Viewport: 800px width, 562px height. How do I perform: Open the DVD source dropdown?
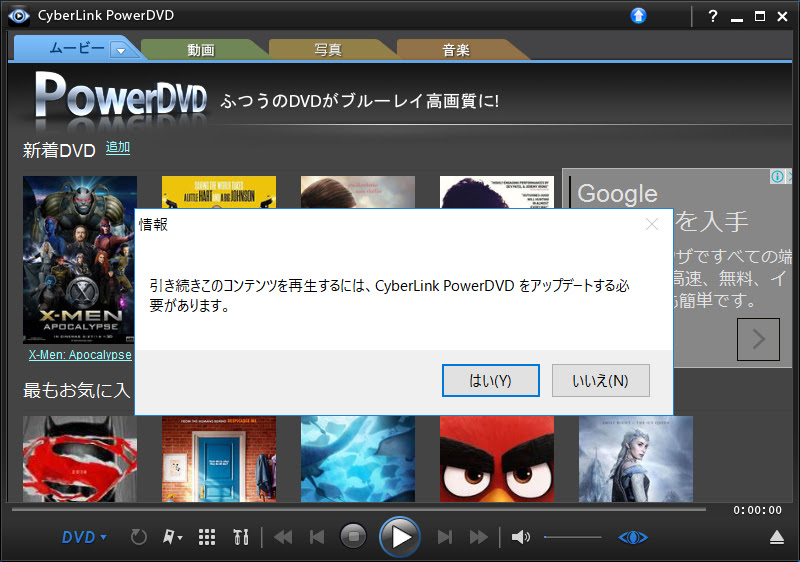pyautogui.click(x=84, y=538)
